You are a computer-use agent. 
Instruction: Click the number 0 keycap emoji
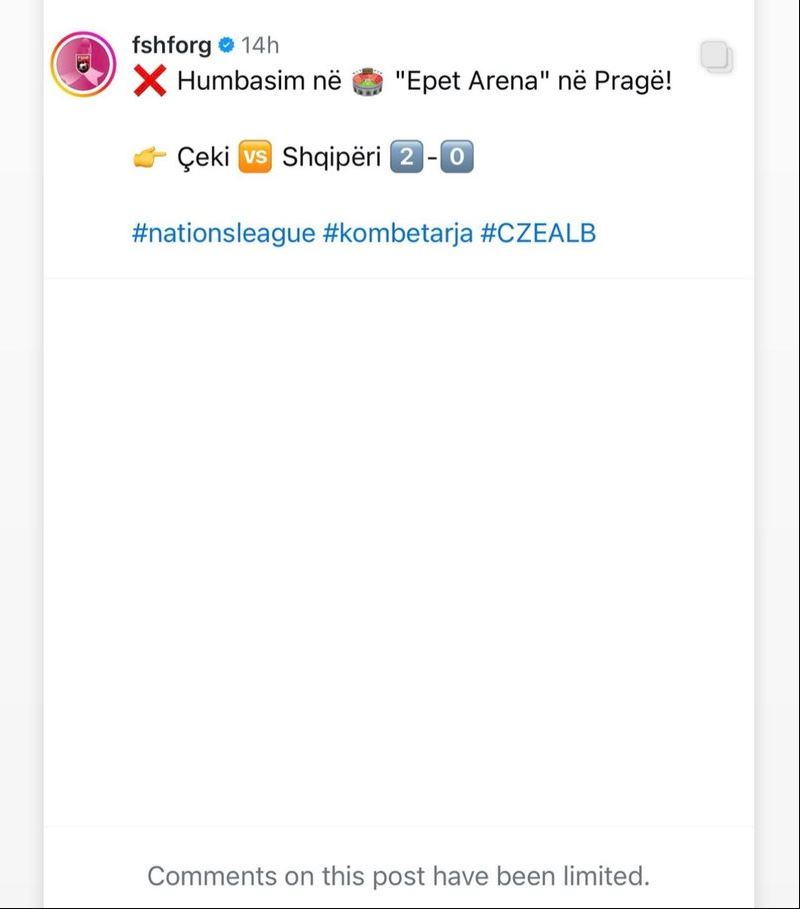pos(457,157)
